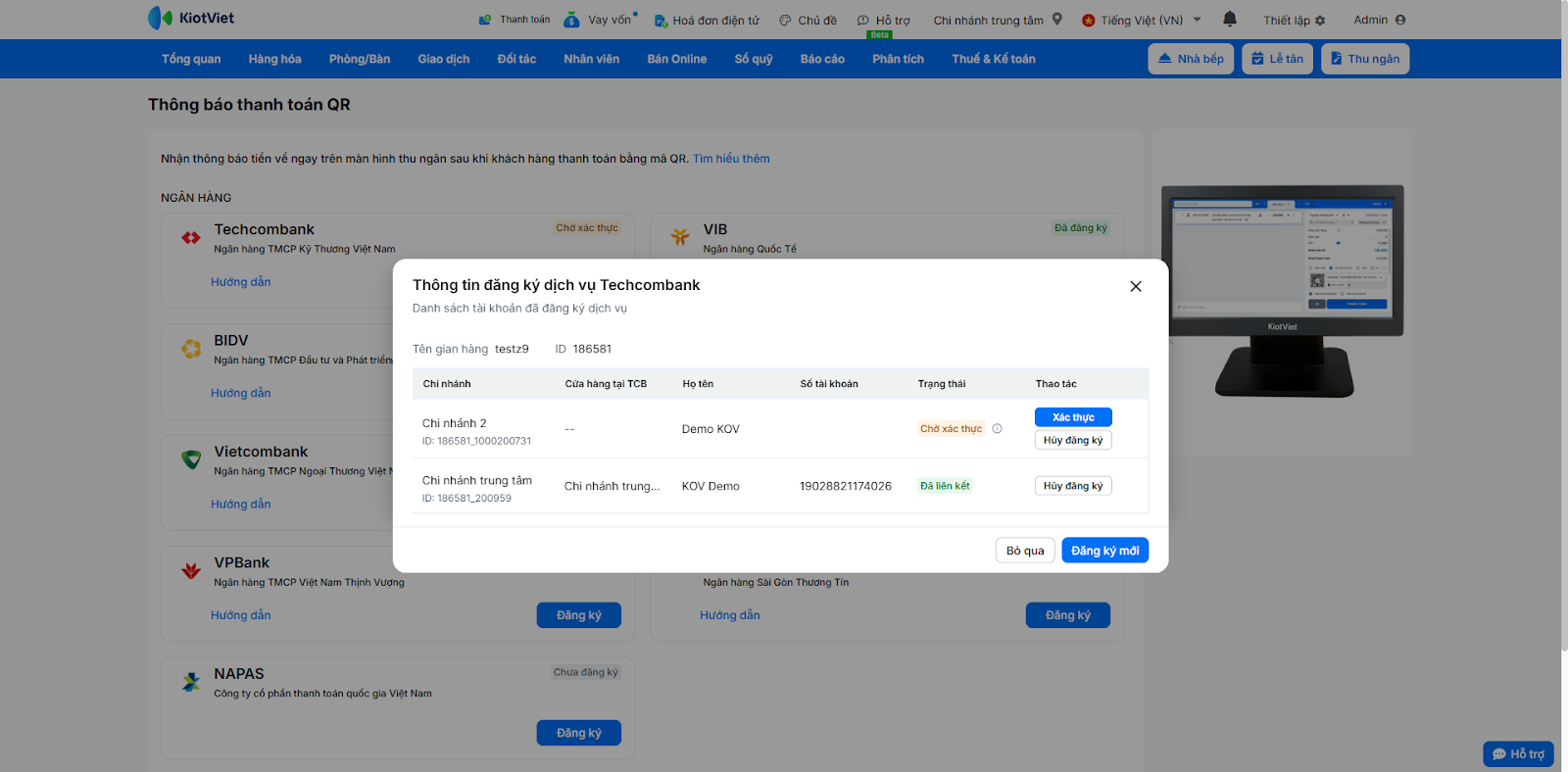Open Thiết lập settings gear
Image resolution: width=1568 pixels, height=772 pixels.
click(x=1320, y=21)
